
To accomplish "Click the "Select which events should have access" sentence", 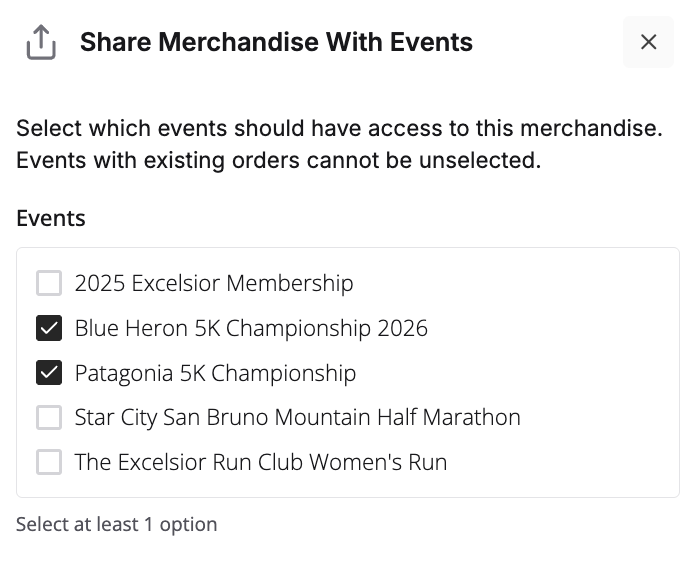I will [339, 128].
